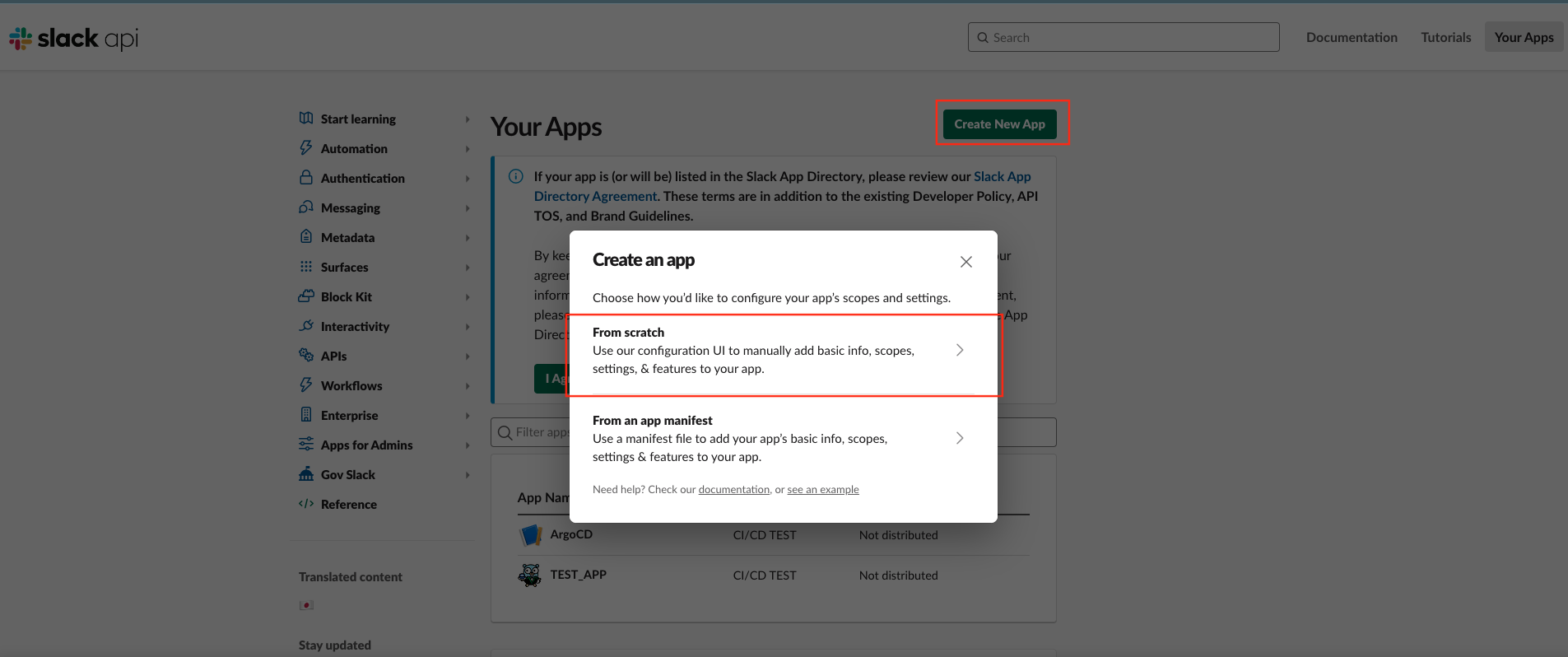Expand the Automation section arrow
Viewport: 1568px width, 657px height.
point(468,149)
